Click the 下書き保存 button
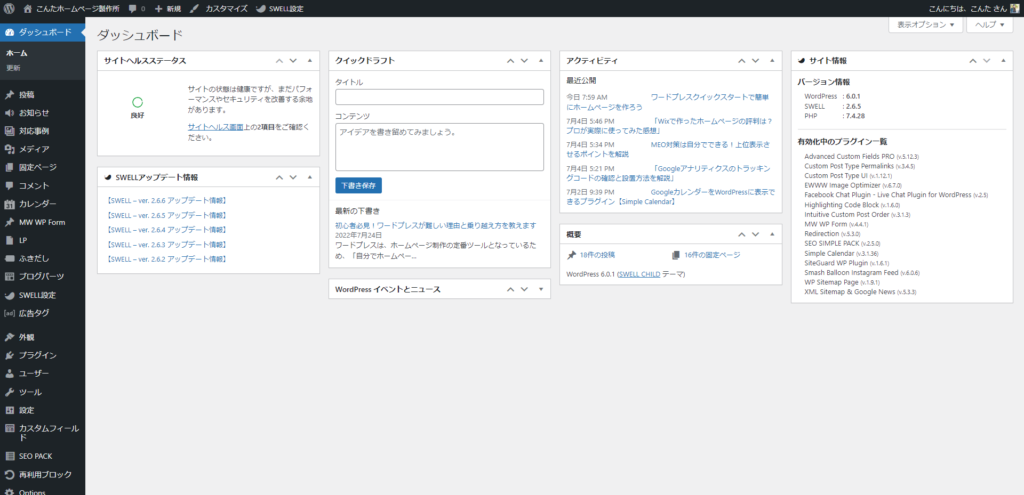The image size is (1024, 495). (359, 185)
